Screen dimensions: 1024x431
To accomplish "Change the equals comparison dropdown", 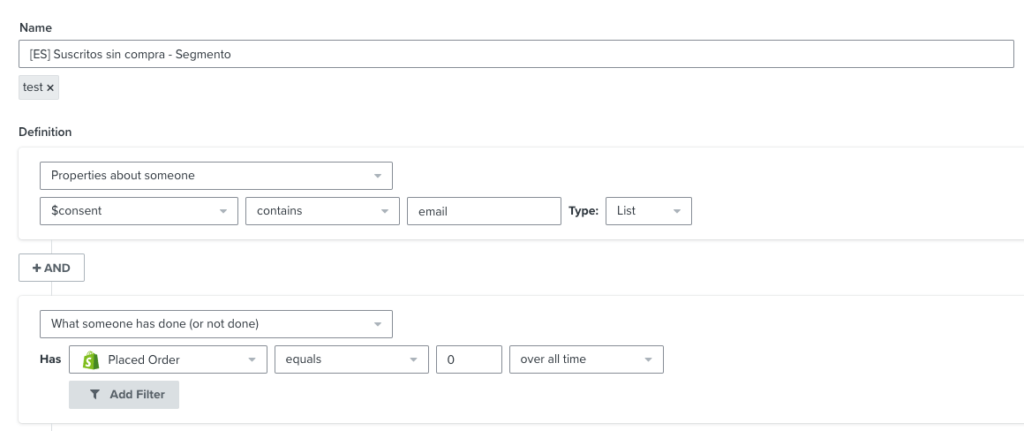I will [x=351, y=359].
